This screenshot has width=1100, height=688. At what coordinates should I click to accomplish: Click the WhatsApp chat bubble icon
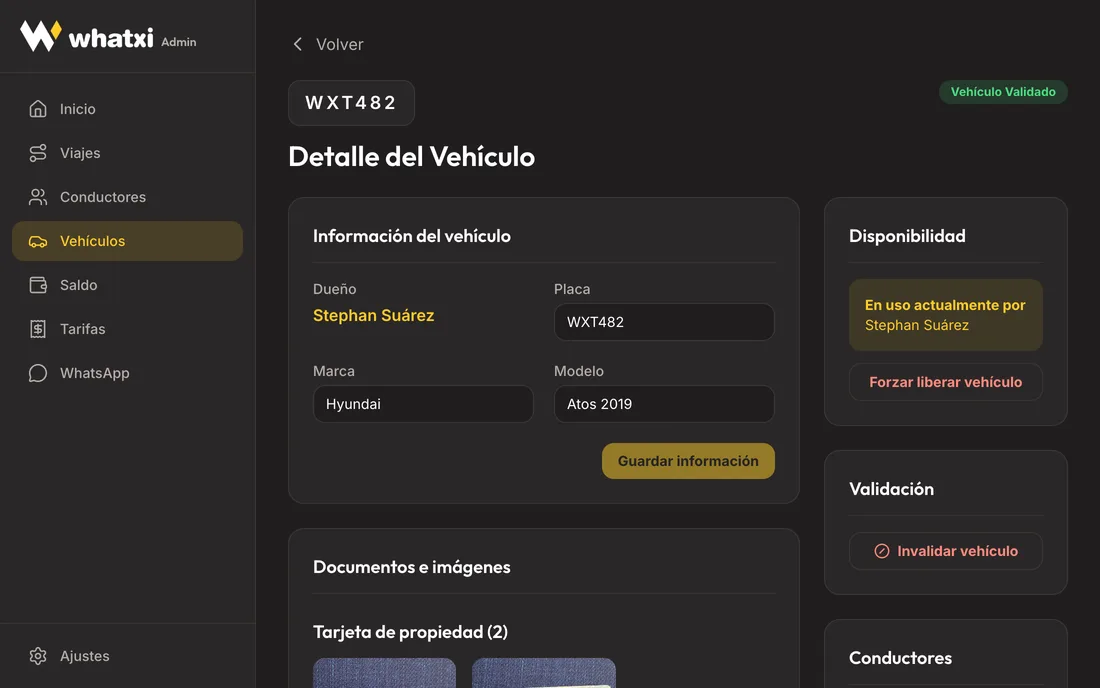coord(38,373)
